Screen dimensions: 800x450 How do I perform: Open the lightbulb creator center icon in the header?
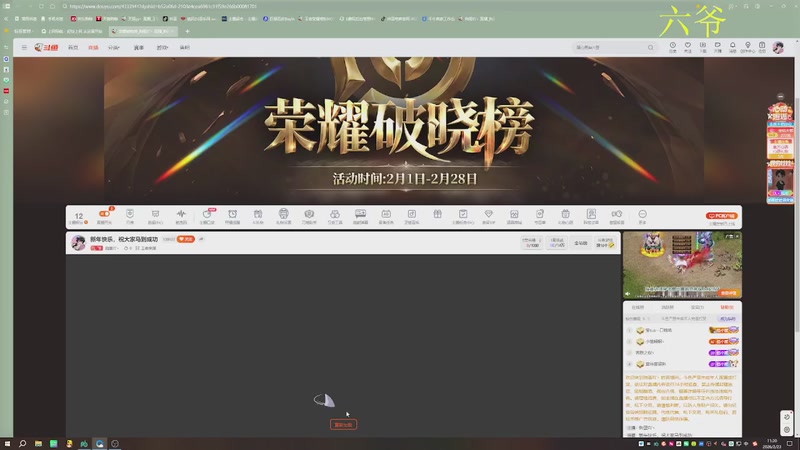tap(747, 47)
